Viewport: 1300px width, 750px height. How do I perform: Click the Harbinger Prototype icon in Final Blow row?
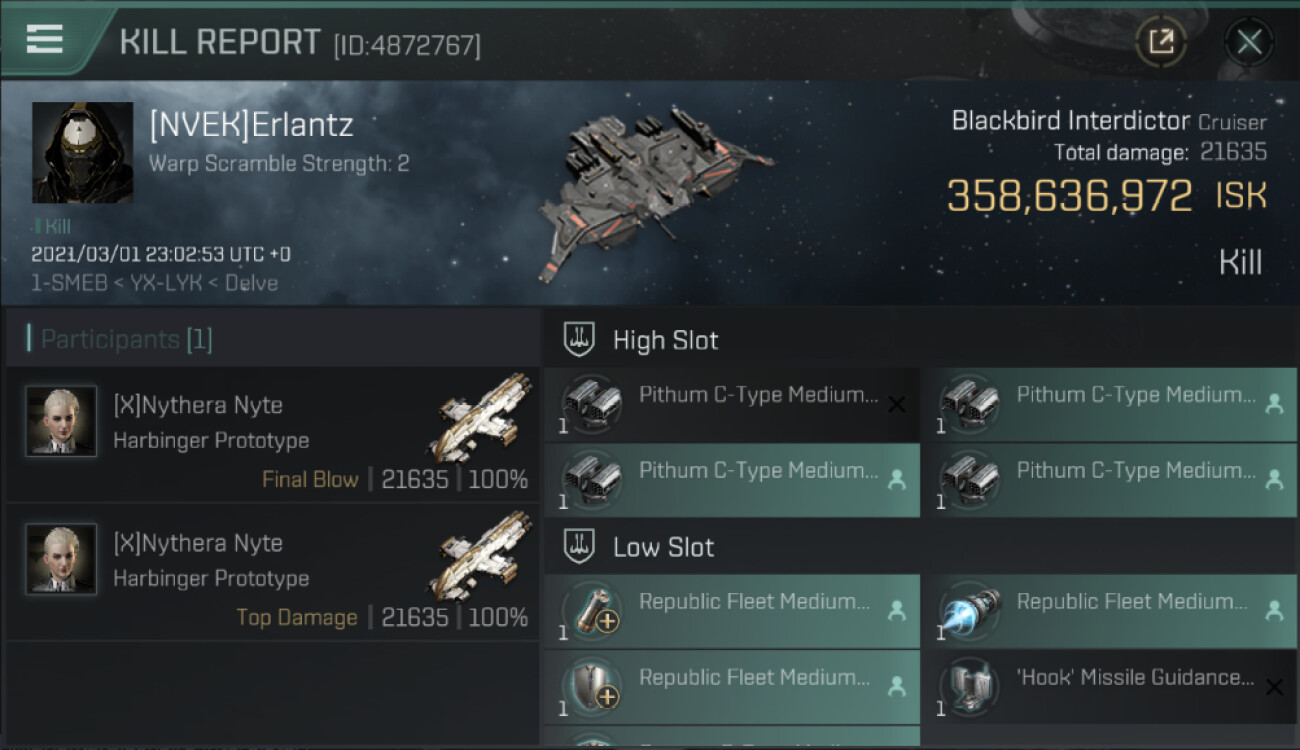coord(485,418)
